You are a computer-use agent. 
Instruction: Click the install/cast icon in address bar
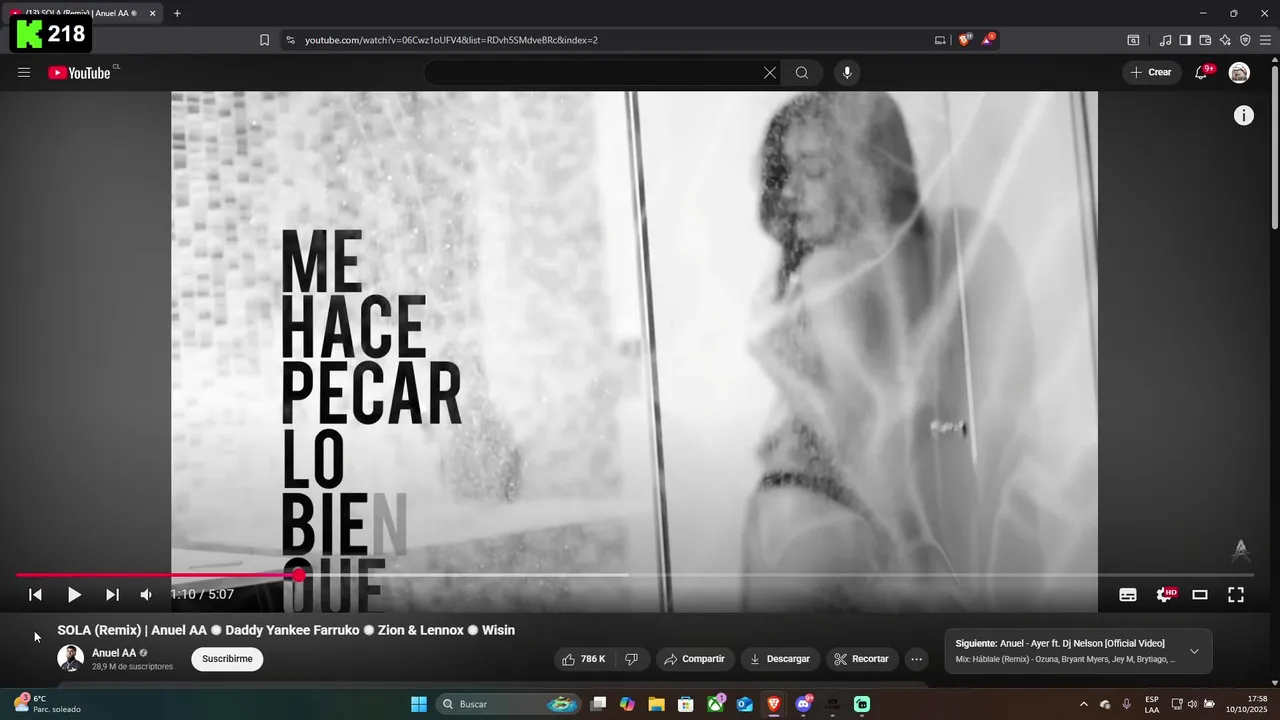pyautogui.click(x=940, y=40)
